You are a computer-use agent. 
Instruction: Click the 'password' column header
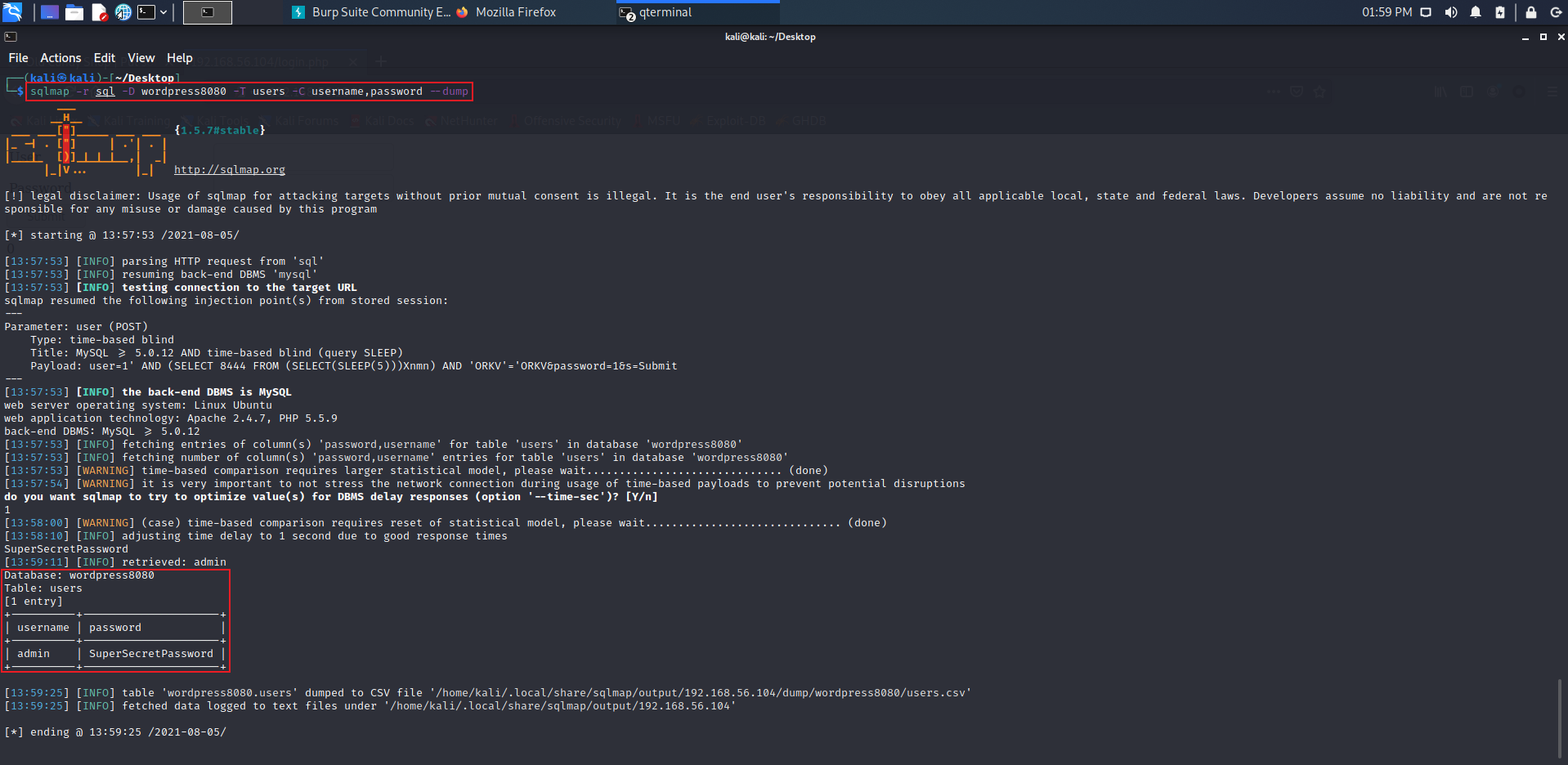tap(115, 628)
